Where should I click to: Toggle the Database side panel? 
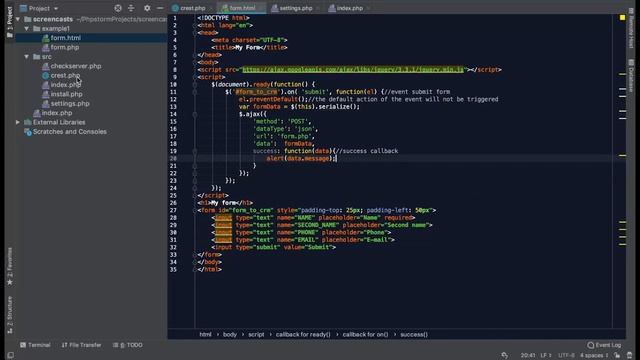pos(631,76)
